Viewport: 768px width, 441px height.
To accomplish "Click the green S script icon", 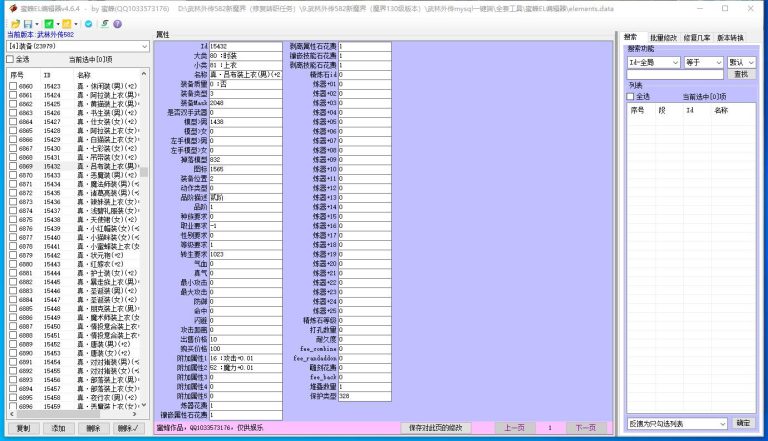I will (x=104, y=23).
